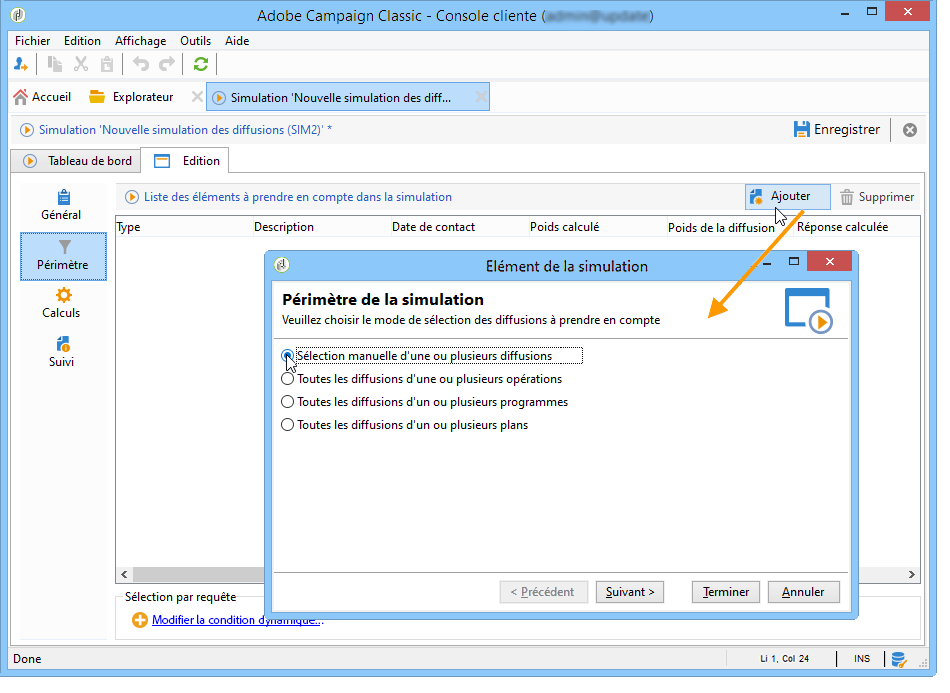The height and width of the screenshot is (693, 950).
Task: Maximize the Elément de la simulation dialog
Action: tap(794, 262)
